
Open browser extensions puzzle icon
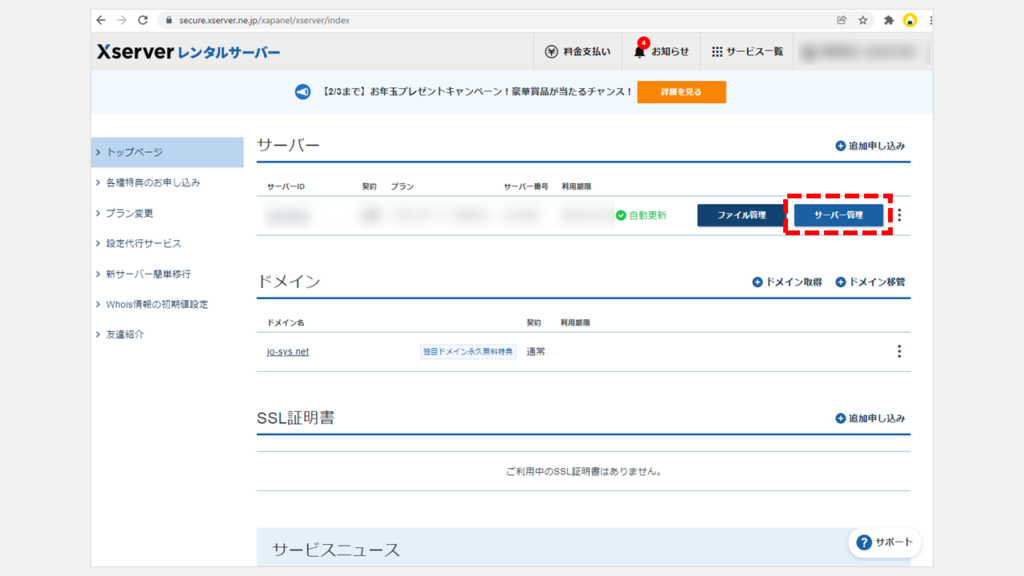pyautogui.click(x=888, y=20)
